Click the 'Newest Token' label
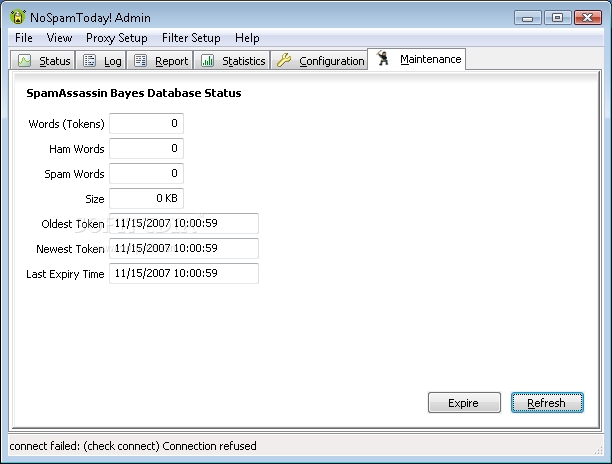The height and width of the screenshot is (464, 612). pyautogui.click(x=70, y=249)
